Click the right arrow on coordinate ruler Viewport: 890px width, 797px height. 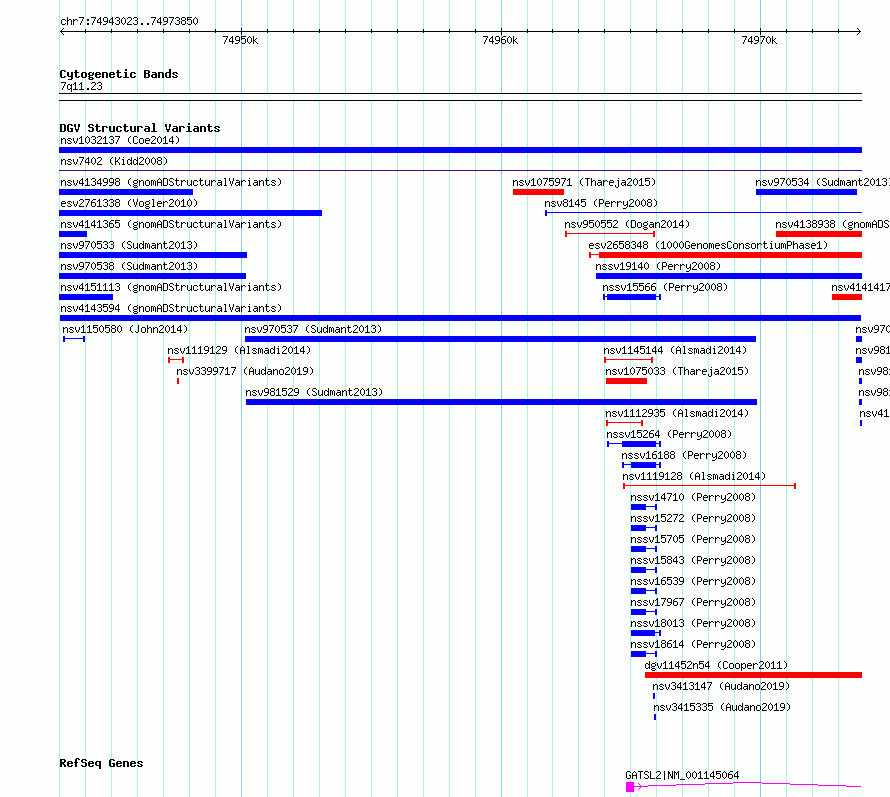tap(858, 32)
